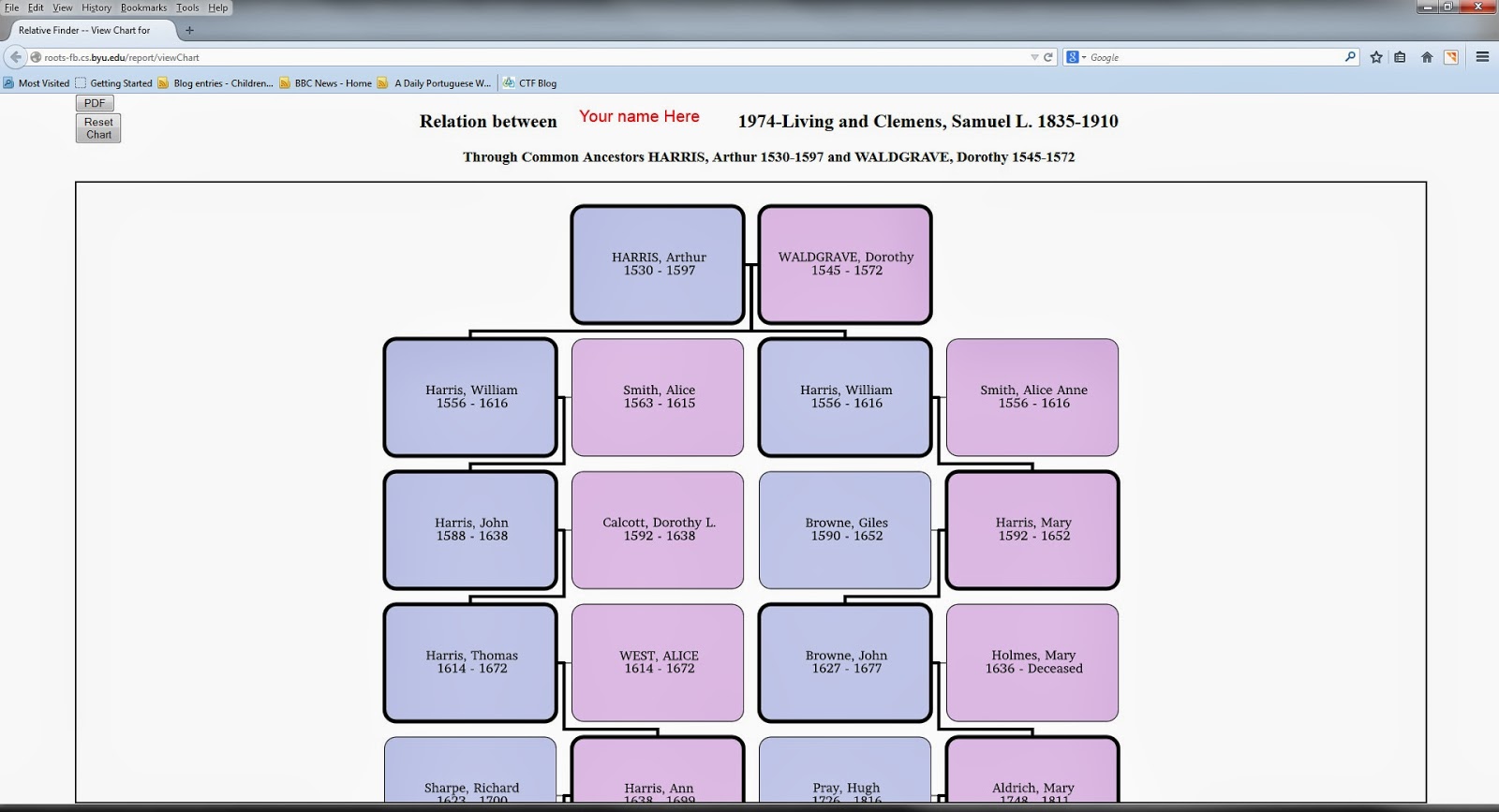Open the Tools menu
The width and height of the screenshot is (1499, 812).
coord(187,7)
